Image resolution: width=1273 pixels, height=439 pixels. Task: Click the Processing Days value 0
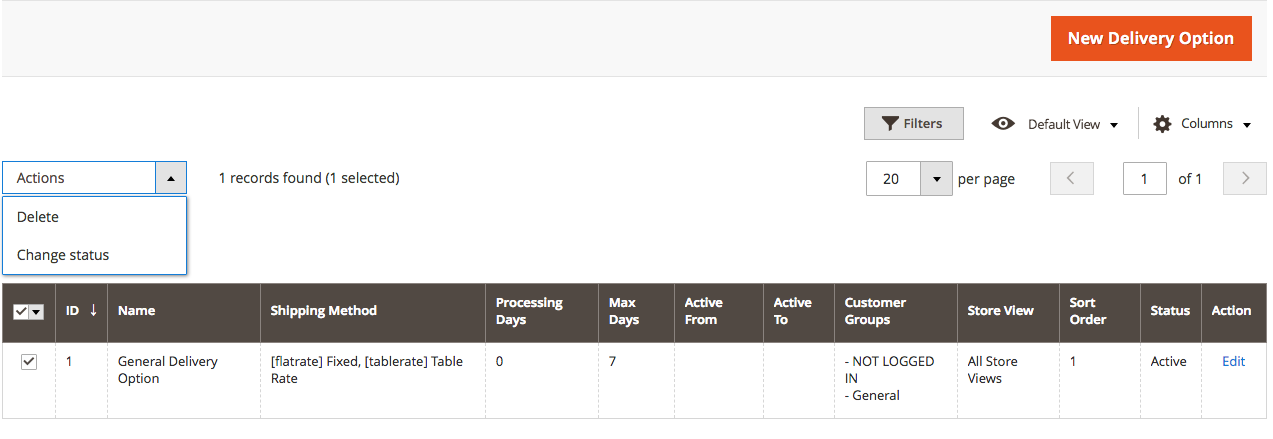500,362
